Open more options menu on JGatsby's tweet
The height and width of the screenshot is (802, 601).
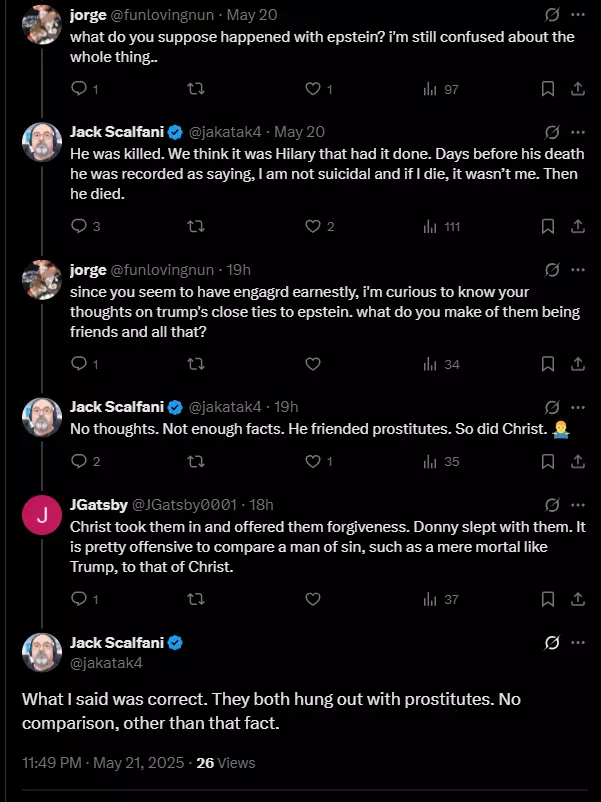pyautogui.click(x=578, y=505)
